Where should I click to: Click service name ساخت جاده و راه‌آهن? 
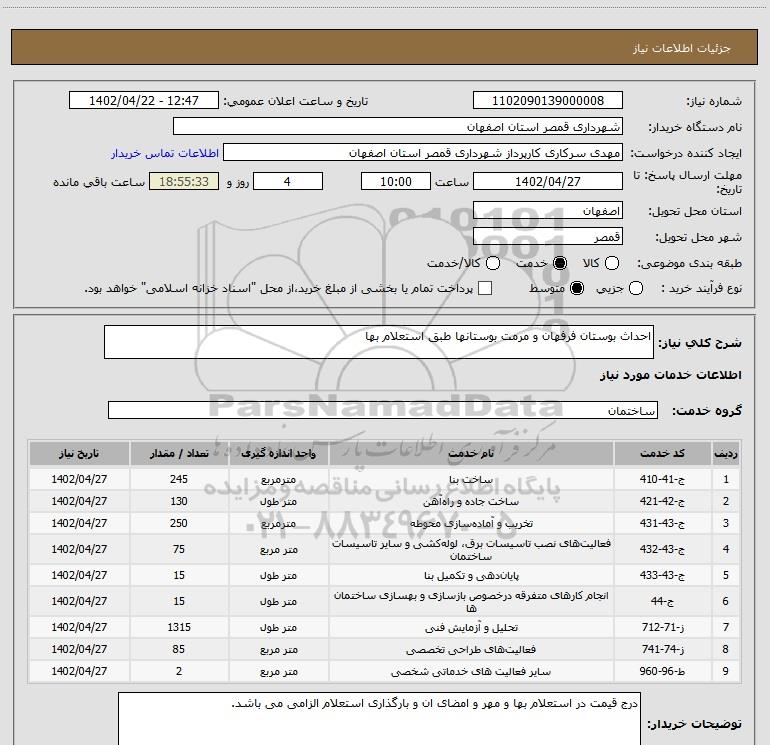pyautogui.click(x=471, y=502)
